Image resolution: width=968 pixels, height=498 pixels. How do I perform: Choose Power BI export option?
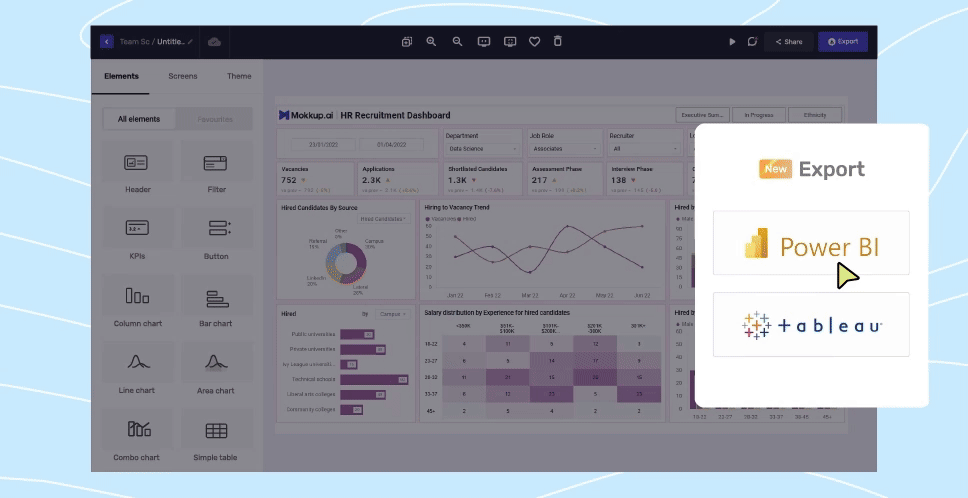[811, 246]
